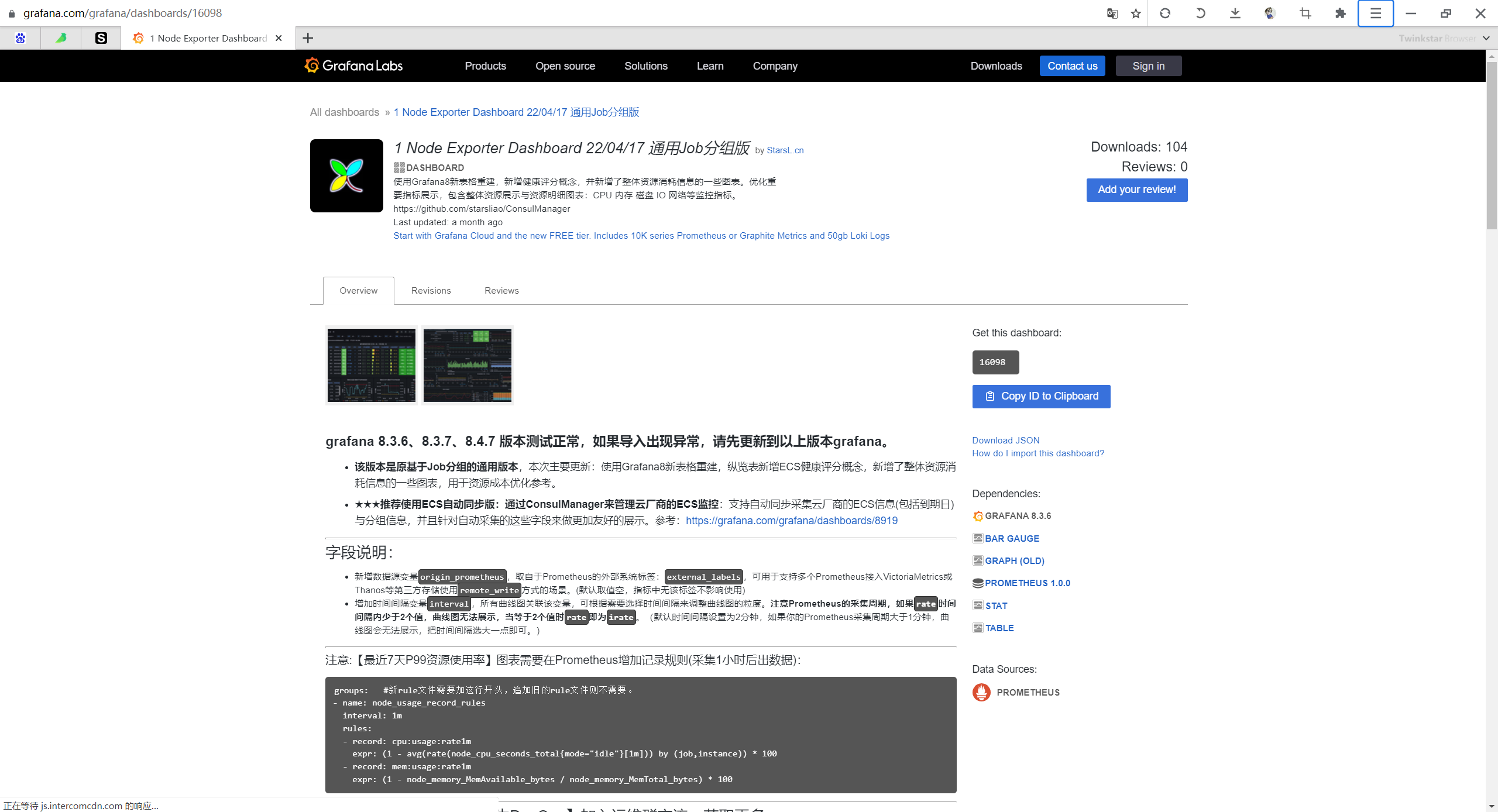Click the Grafana icon beside GRAFANA 8.3.6
This screenshot has width=1498, height=812.
(978, 516)
